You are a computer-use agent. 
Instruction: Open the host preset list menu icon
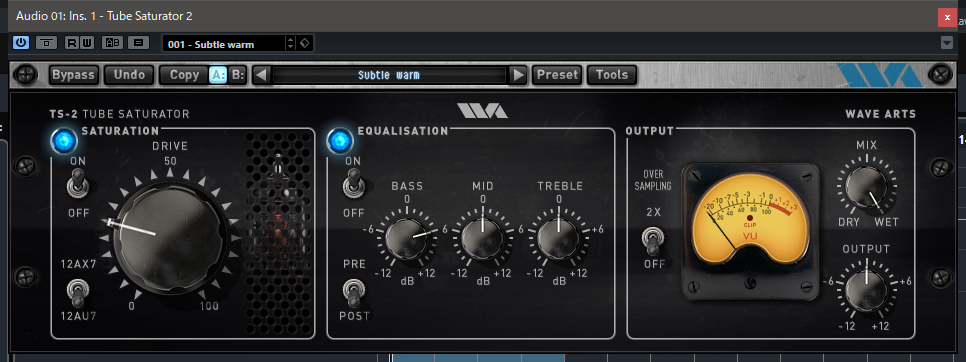pyautogui.click(x=139, y=43)
